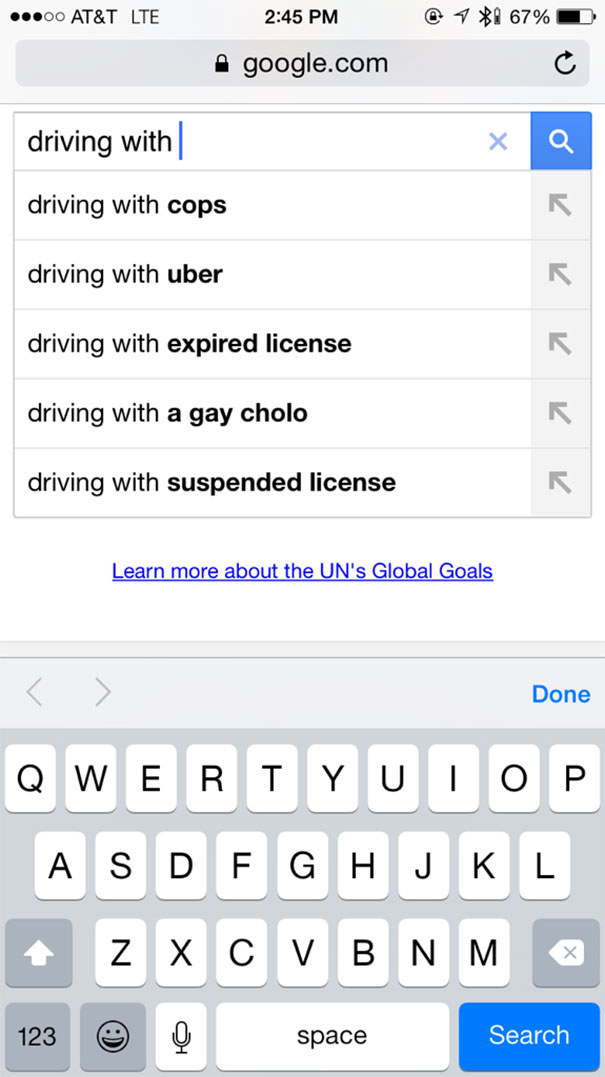Tap the diagonal arrow beside 'driving with cops'
Viewport: 605px width, 1077px height.
click(x=561, y=205)
